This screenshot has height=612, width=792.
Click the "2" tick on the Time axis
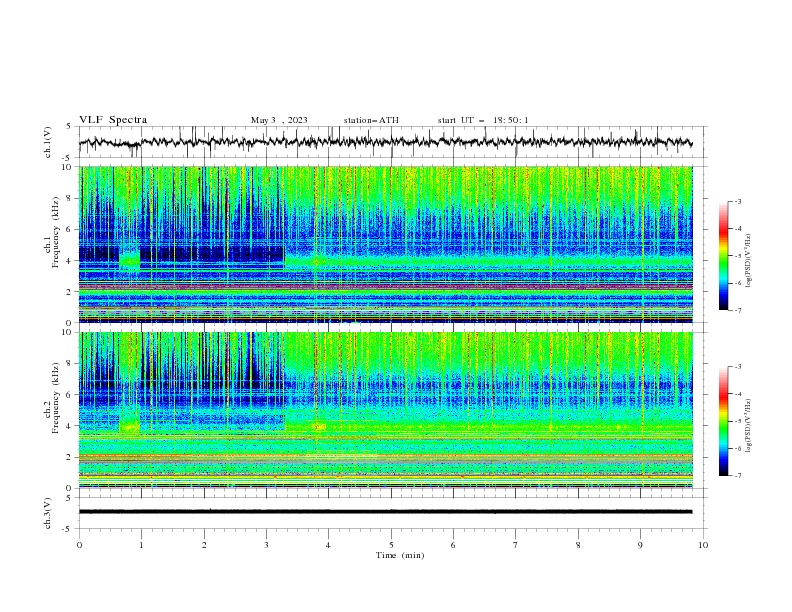(204, 545)
